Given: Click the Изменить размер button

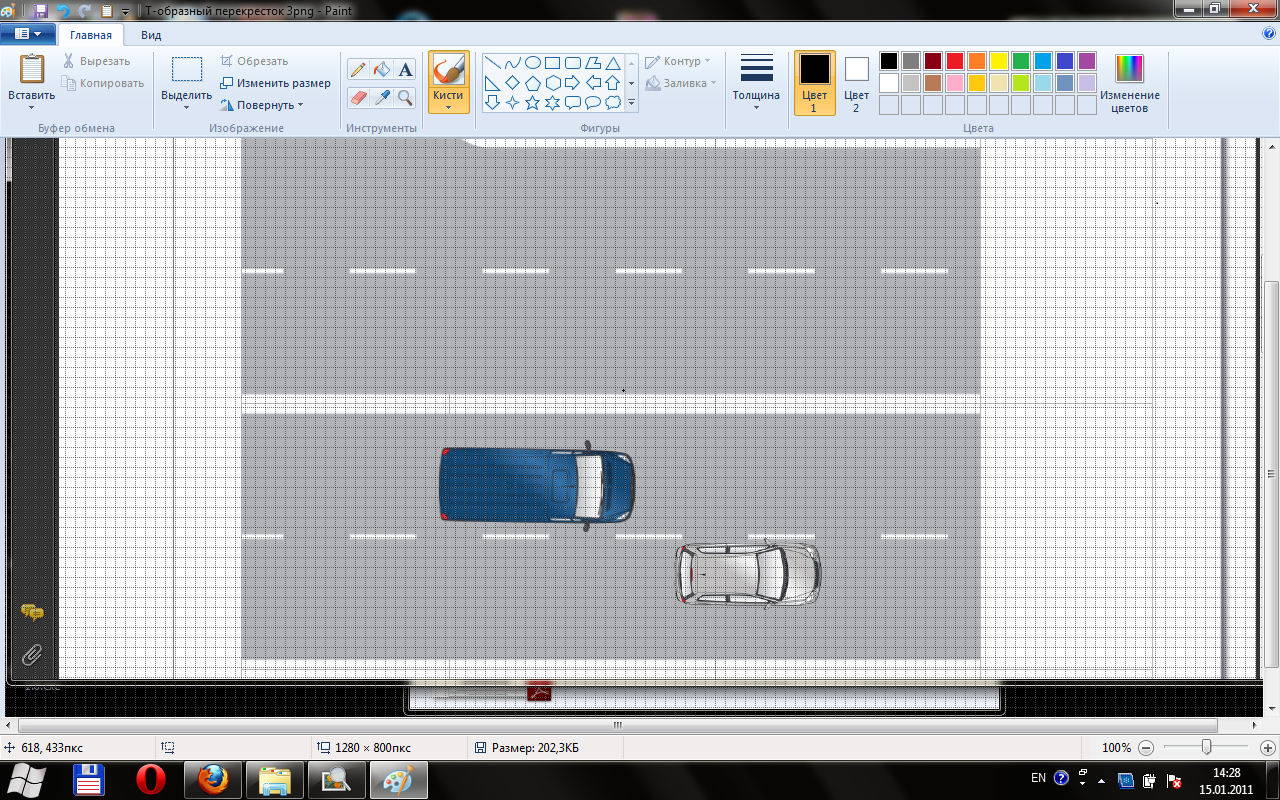Looking at the screenshot, I should pyautogui.click(x=276, y=83).
